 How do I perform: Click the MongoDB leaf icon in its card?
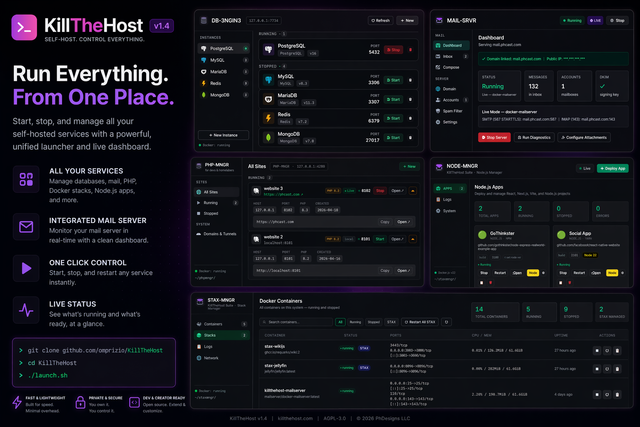[x=269, y=137]
